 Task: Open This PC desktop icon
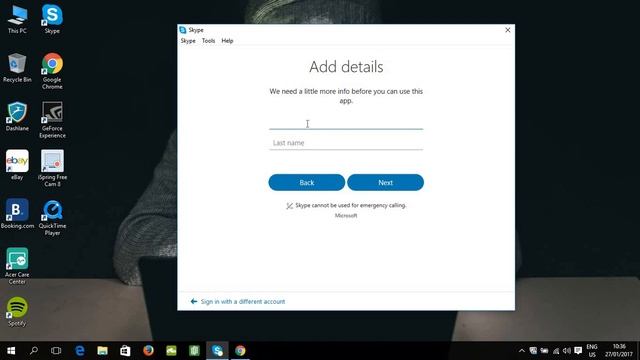point(17,19)
